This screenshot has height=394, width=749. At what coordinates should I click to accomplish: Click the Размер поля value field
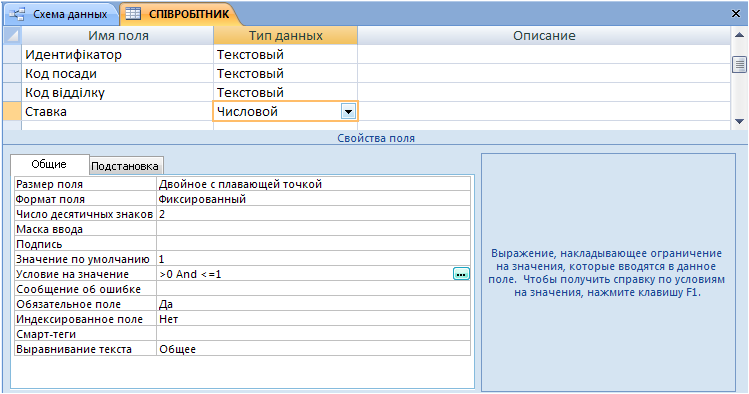(313, 184)
